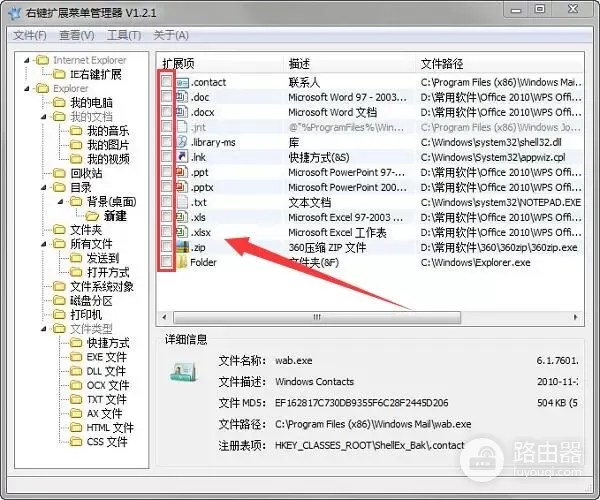This screenshot has width=600, height=500.
Task: Click the .xlsx file icon
Action: click(x=182, y=232)
